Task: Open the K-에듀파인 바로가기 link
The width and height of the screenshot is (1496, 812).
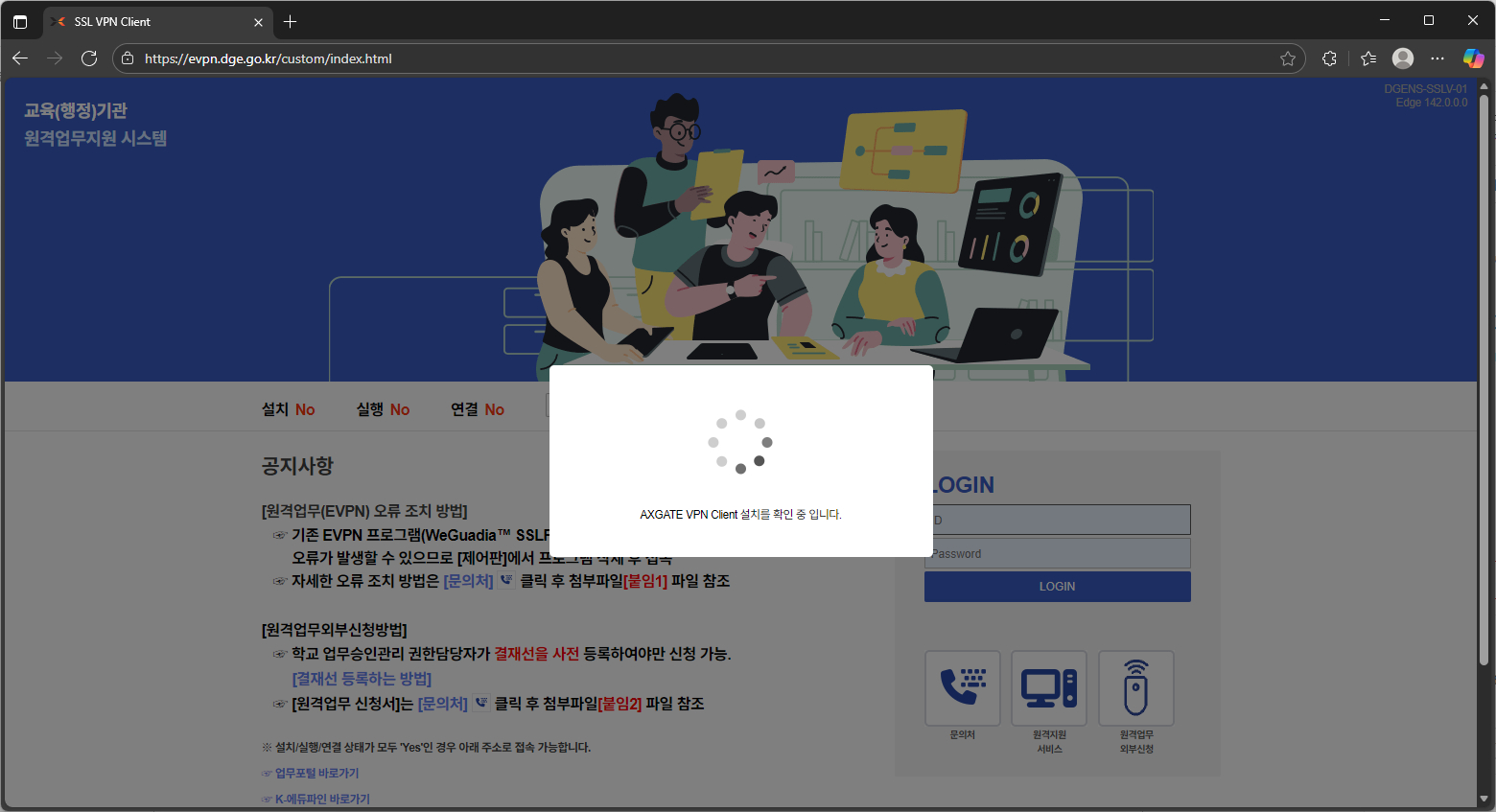Action: pos(321,798)
